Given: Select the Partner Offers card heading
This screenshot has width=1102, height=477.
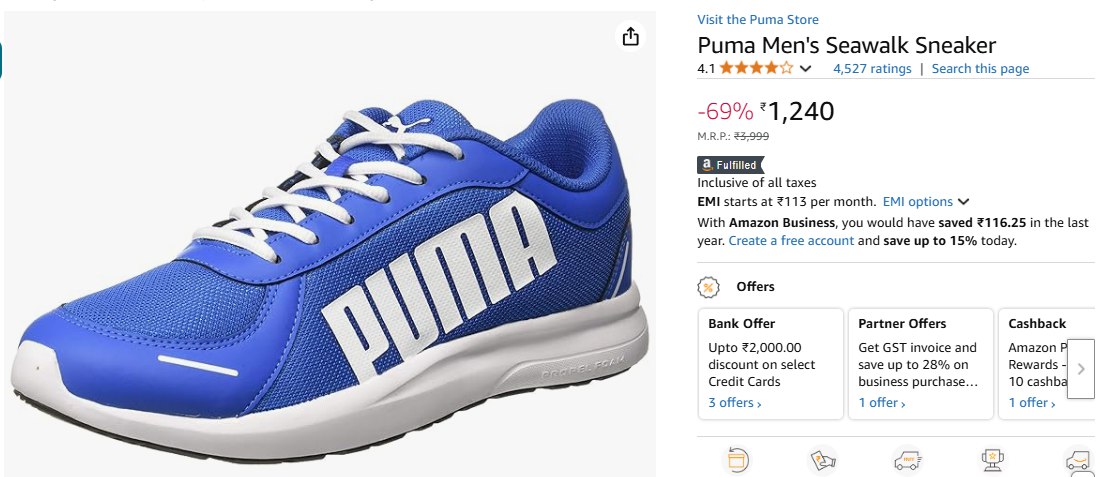Looking at the screenshot, I should click(902, 324).
